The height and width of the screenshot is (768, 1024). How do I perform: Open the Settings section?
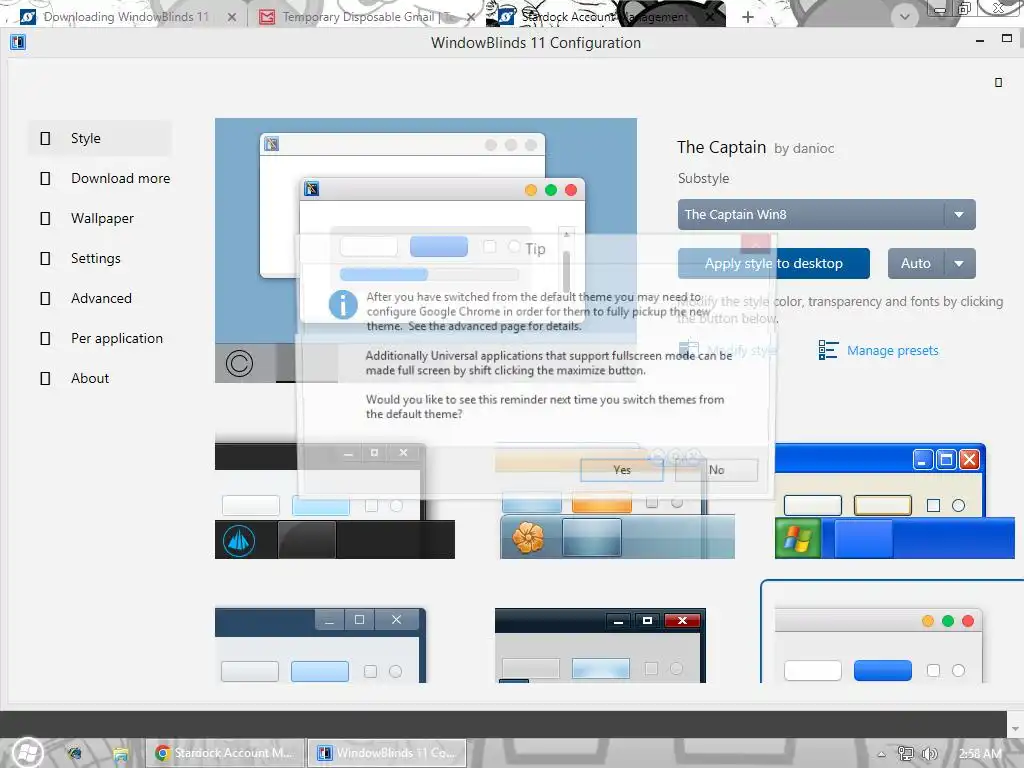(x=100, y=258)
